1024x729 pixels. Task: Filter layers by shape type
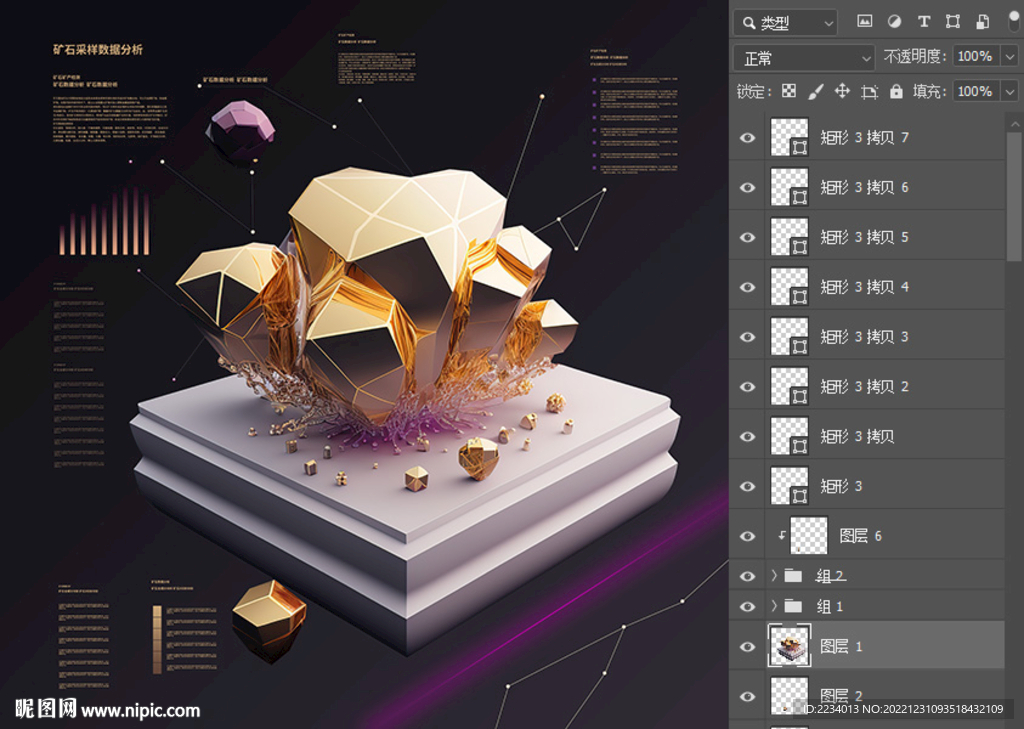952,22
